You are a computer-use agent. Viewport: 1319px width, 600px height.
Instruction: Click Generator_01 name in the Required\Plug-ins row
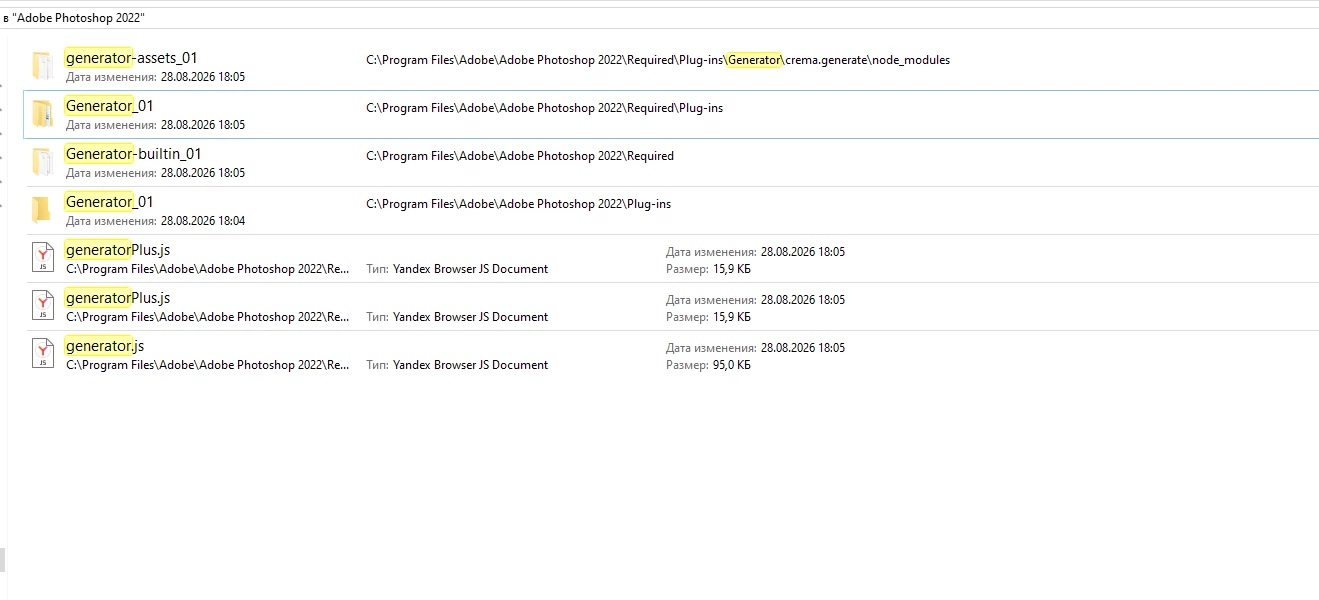point(109,106)
